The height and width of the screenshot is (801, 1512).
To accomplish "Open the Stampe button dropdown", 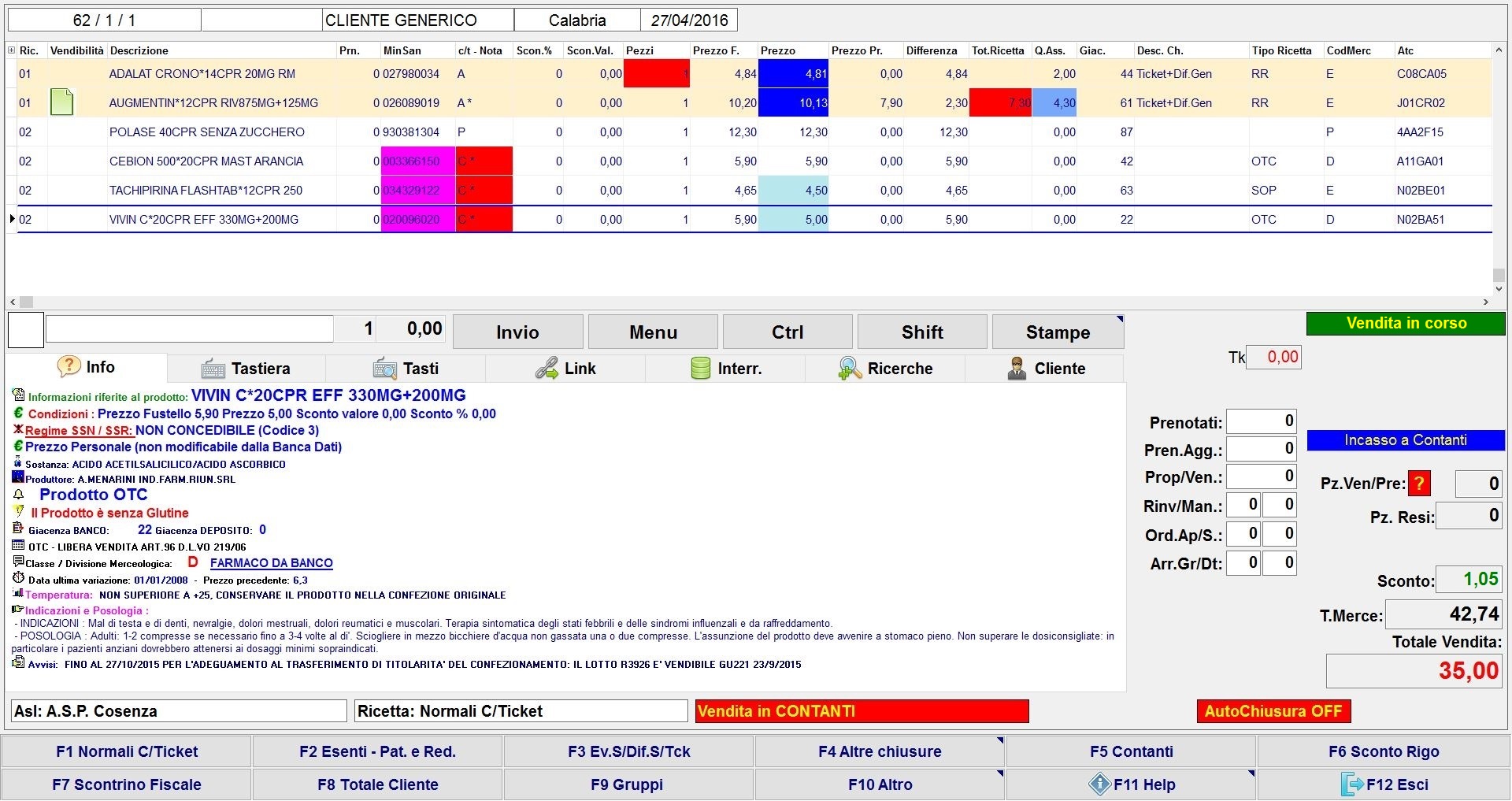I will 1119,320.
